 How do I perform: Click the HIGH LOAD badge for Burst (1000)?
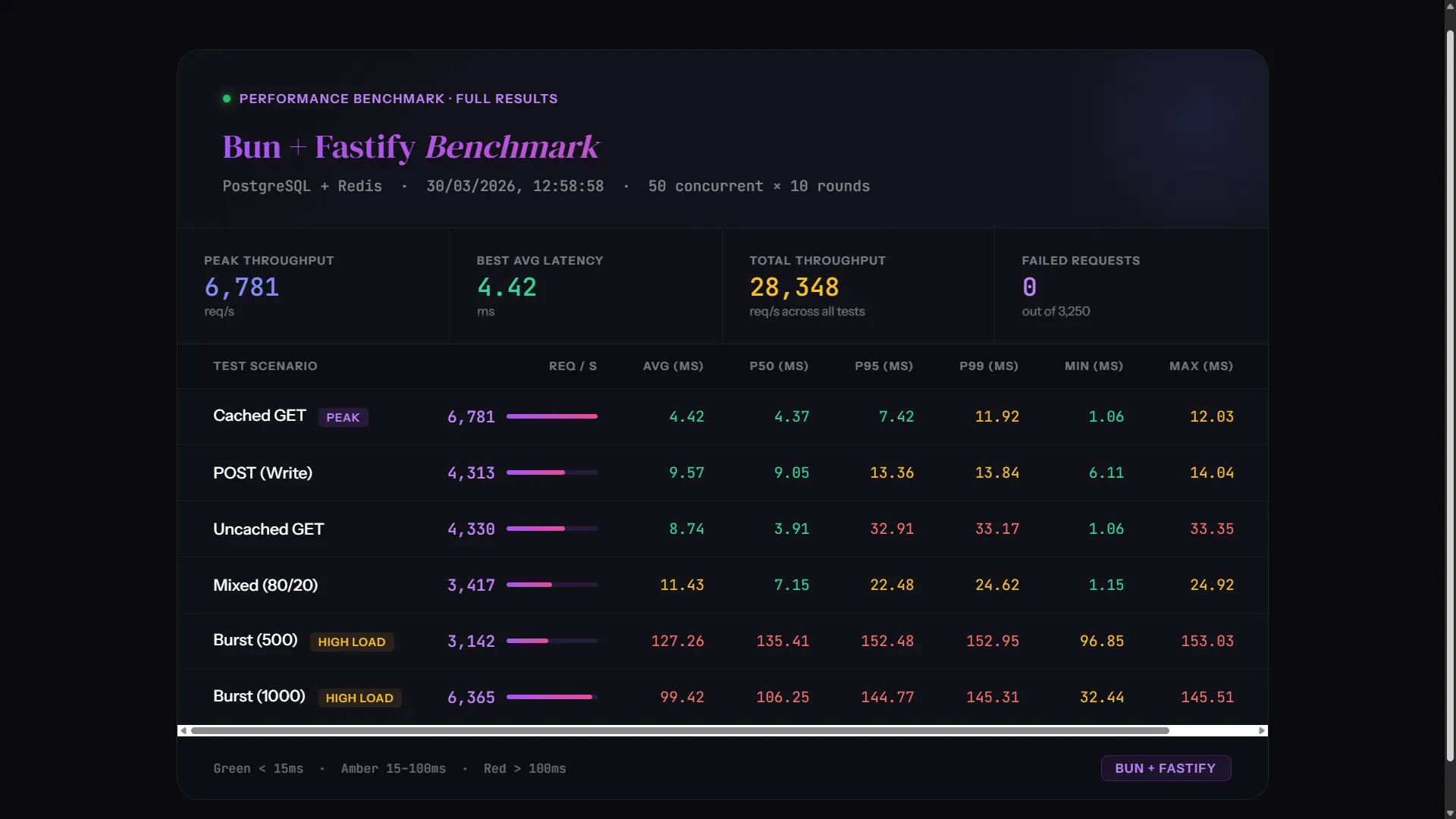pyautogui.click(x=359, y=698)
